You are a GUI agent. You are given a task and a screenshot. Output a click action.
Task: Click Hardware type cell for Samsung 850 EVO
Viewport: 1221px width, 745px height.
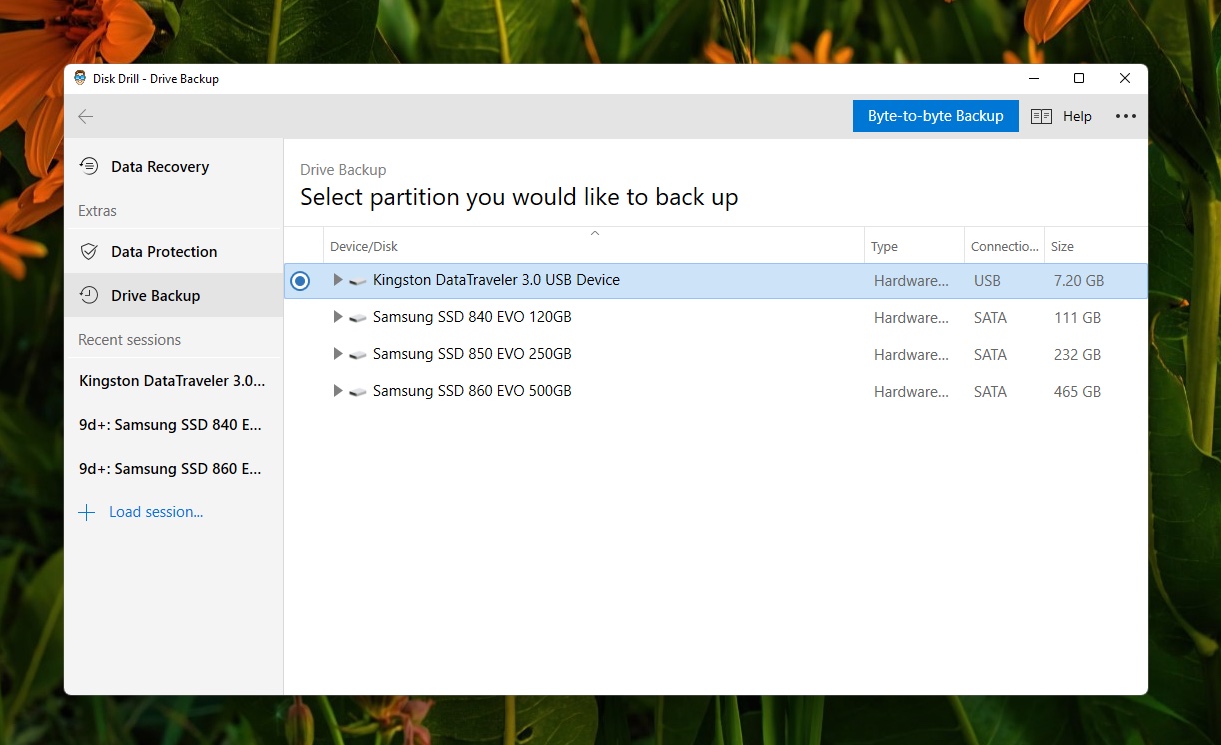click(x=912, y=355)
